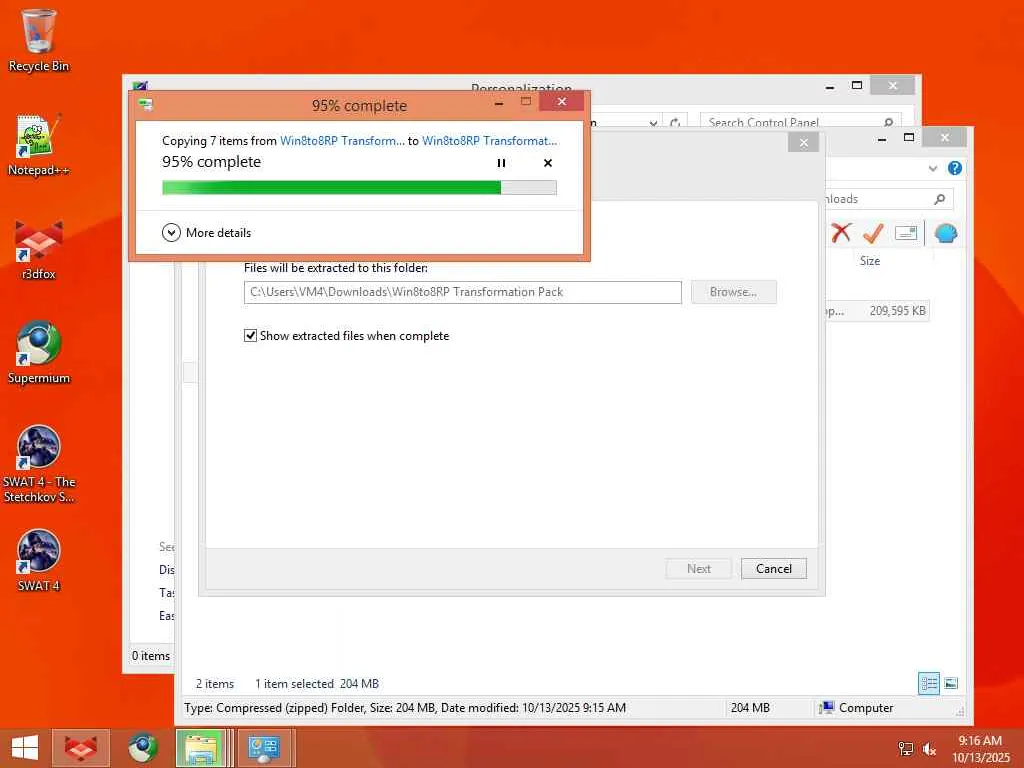Open the Recycle Bin desktop icon
1024x768 pixels.
tap(39, 40)
